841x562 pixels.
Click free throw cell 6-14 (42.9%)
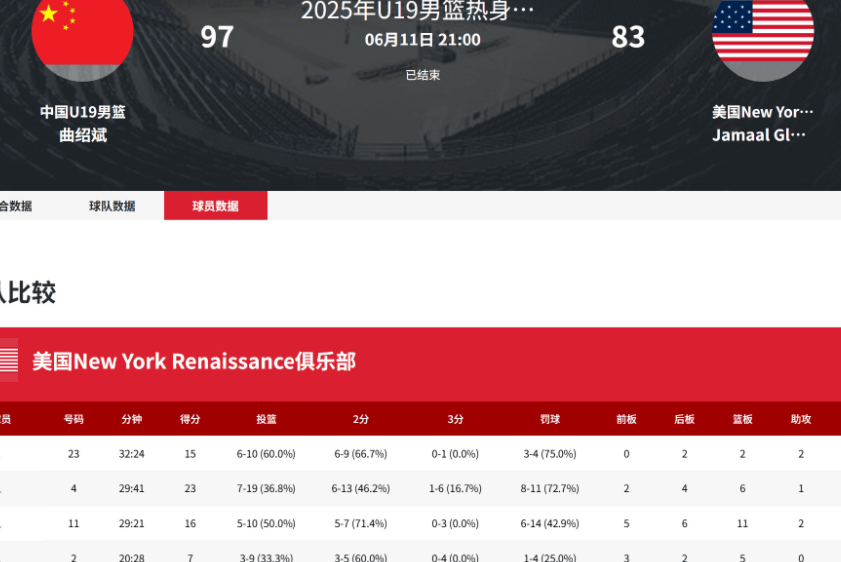tap(550, 523)
